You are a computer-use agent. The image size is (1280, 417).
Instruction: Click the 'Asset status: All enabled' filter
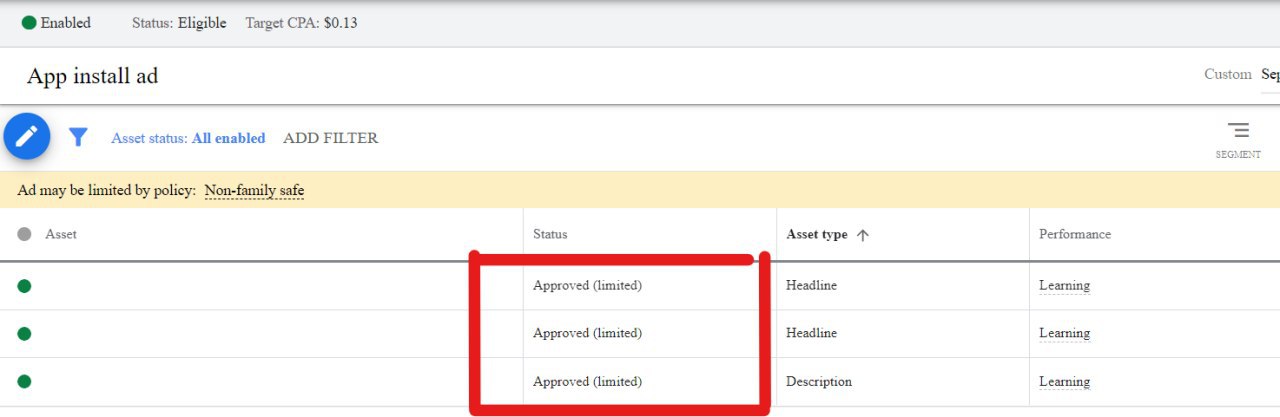[x=188, y=139]
